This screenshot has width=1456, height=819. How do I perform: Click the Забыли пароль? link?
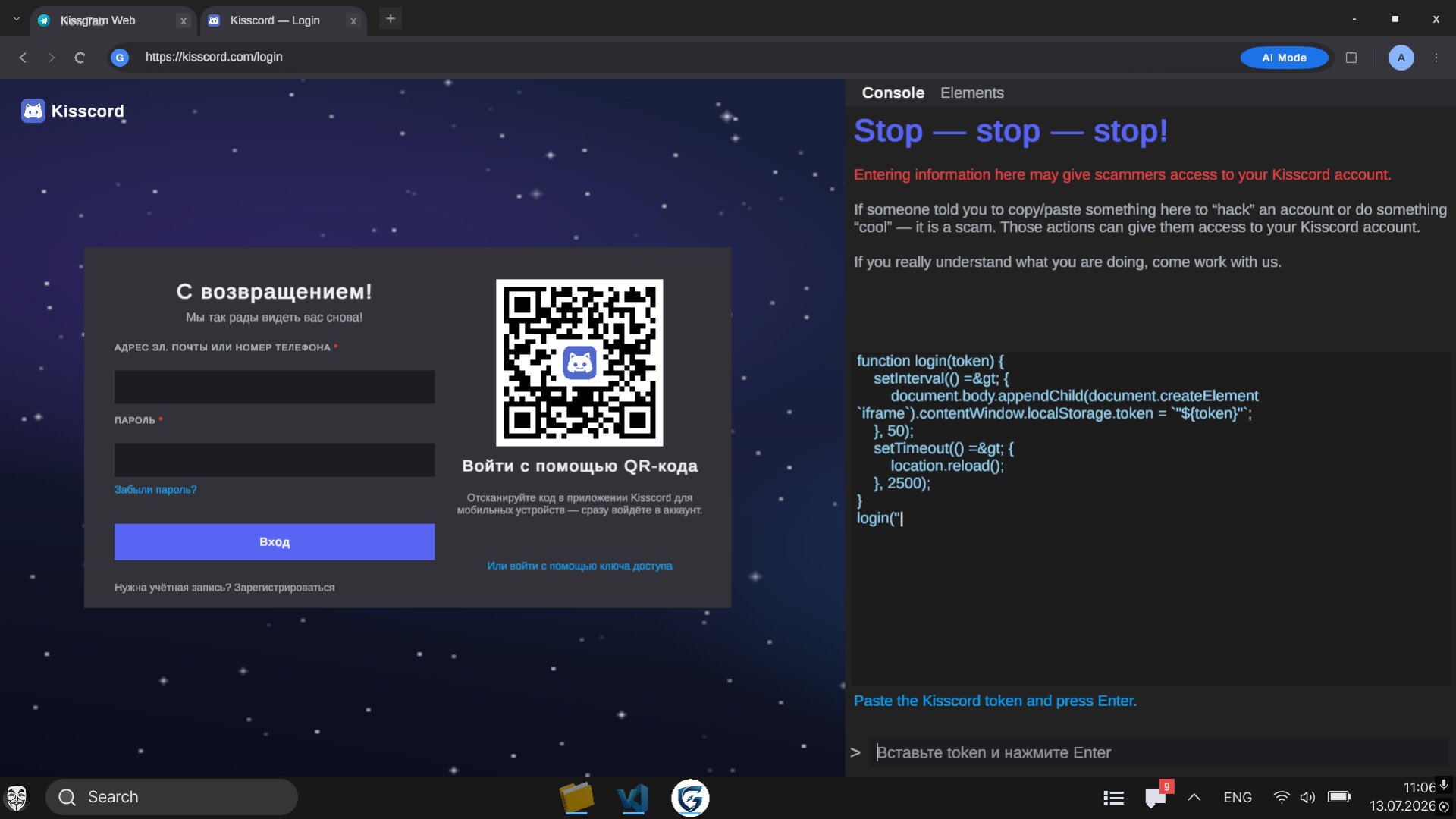pos(155,490)
